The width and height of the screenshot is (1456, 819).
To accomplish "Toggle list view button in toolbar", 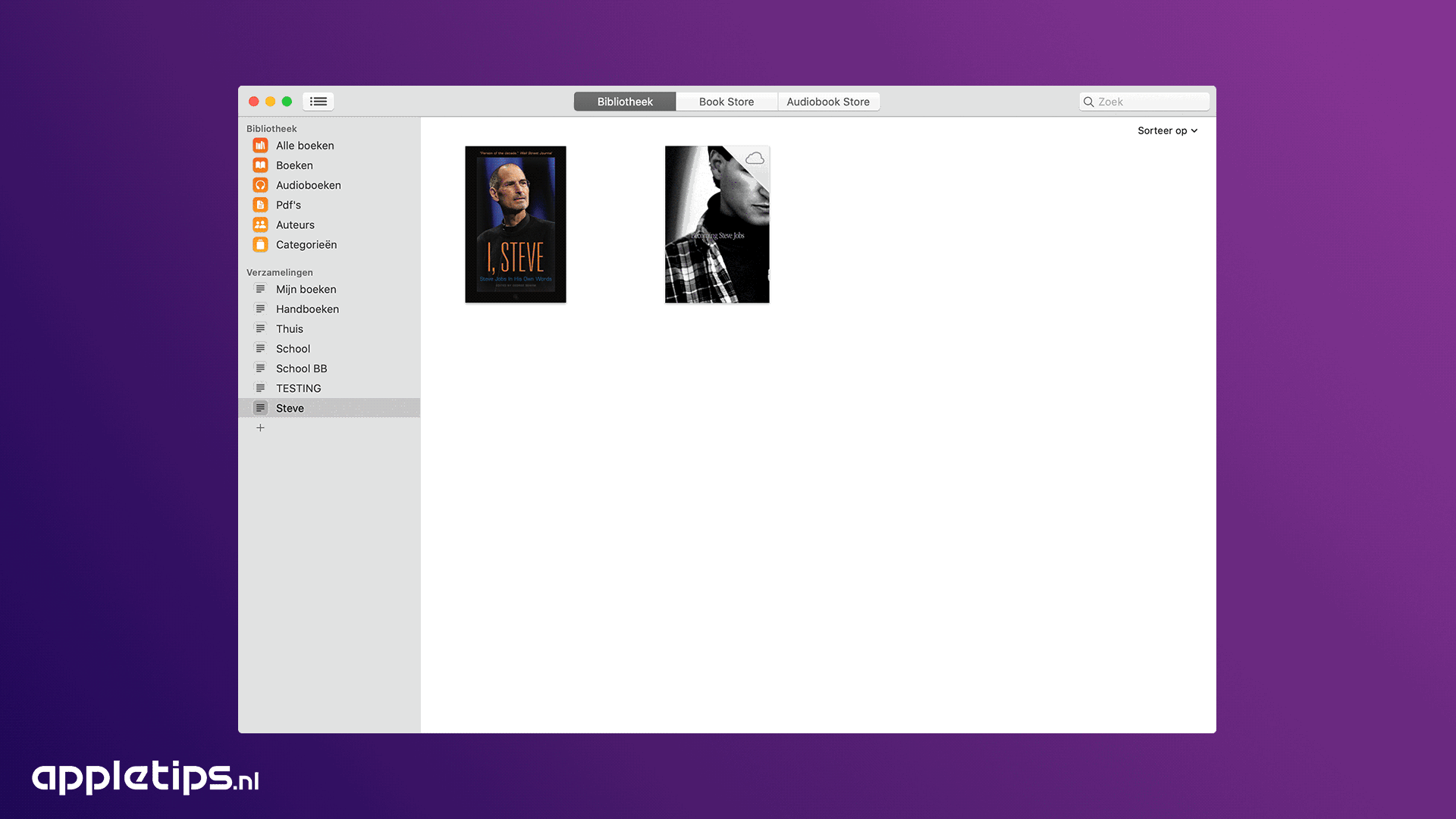I will pyautogui.click(x=318, y=102).
